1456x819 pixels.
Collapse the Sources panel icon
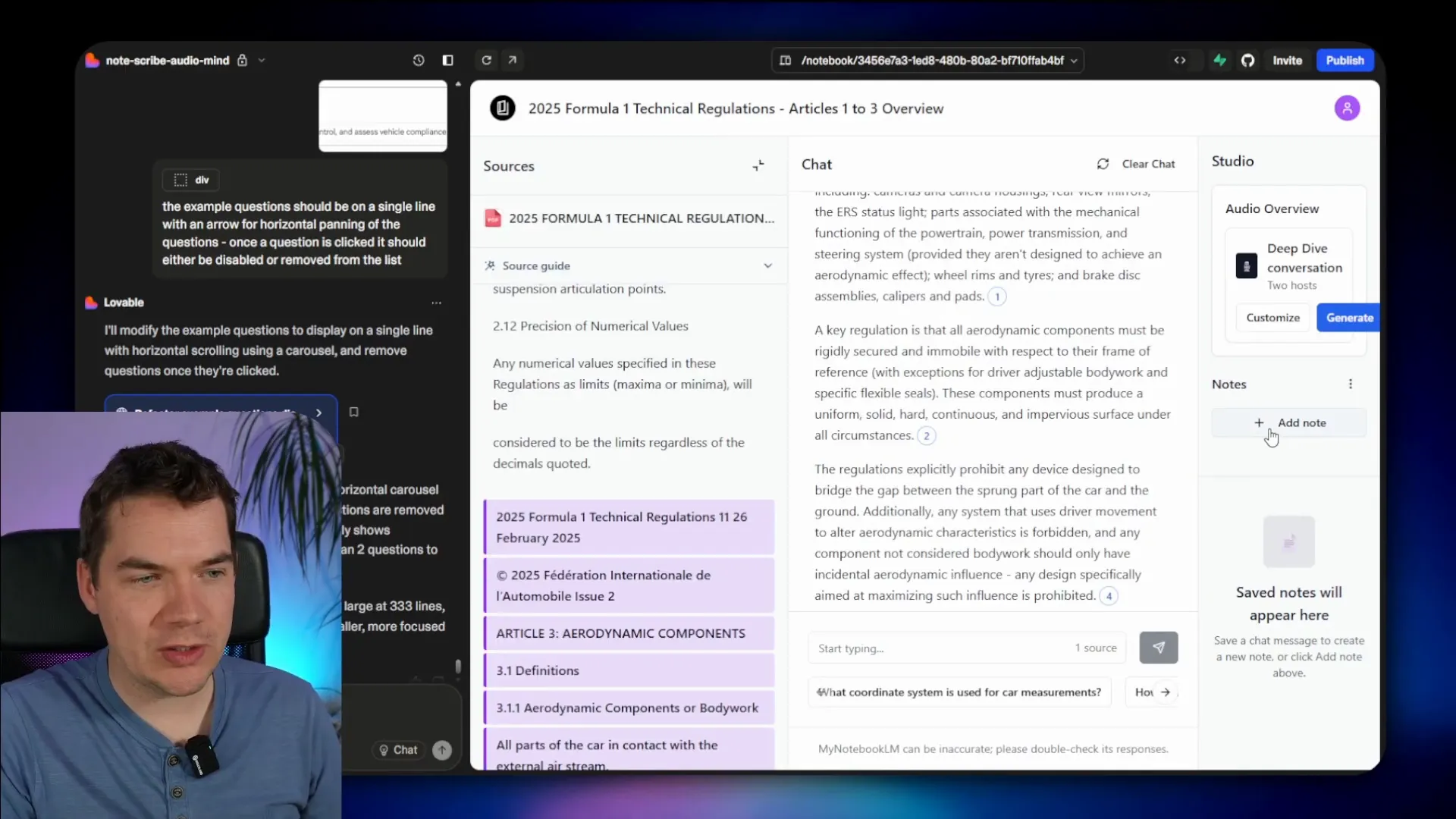[758, 165]
